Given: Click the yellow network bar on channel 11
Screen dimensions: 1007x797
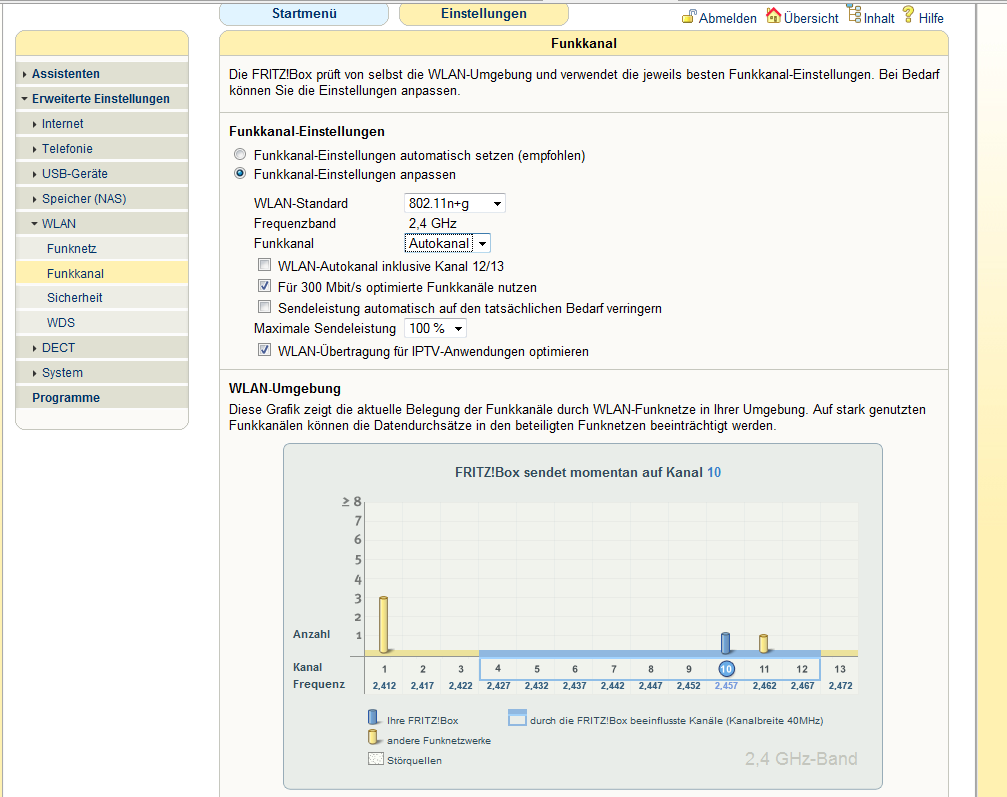Looking at the screenshot, I should click(764, 644).
